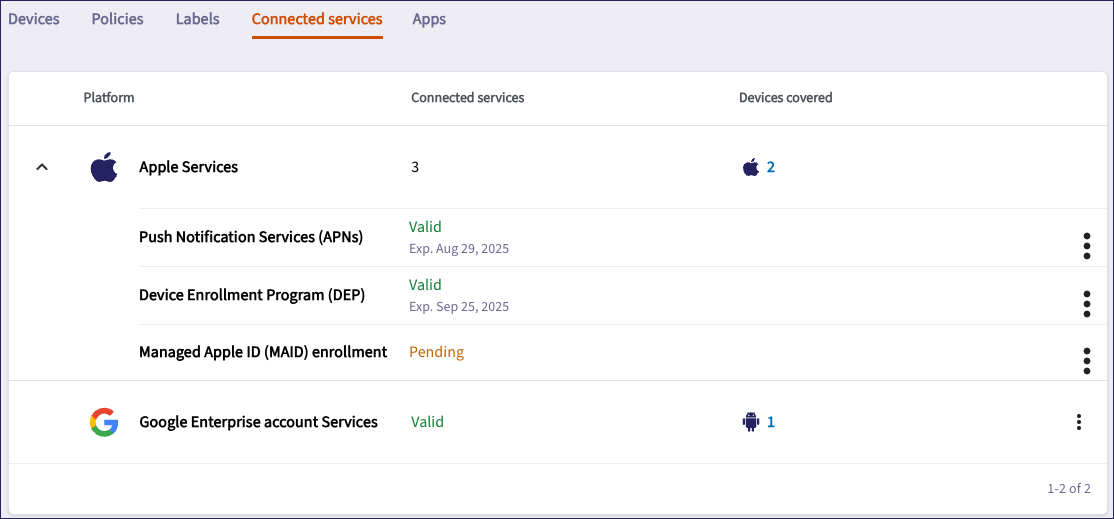This screenshot has height=519, width=1114.
Task: Click the Google logo platform icon
Action: click(104, 422)
